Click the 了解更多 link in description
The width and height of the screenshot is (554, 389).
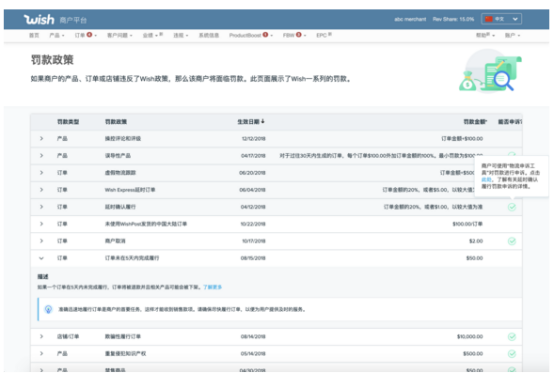tap(212, 287)
